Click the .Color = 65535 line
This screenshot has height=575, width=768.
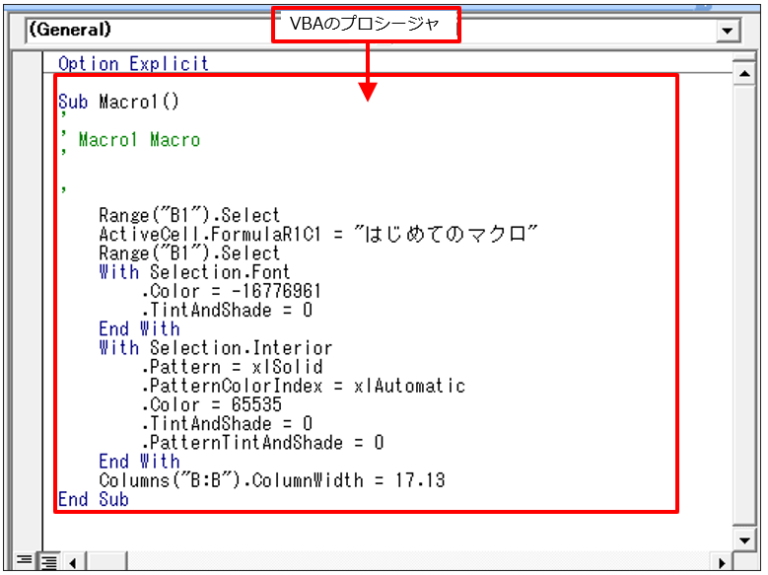210,405
